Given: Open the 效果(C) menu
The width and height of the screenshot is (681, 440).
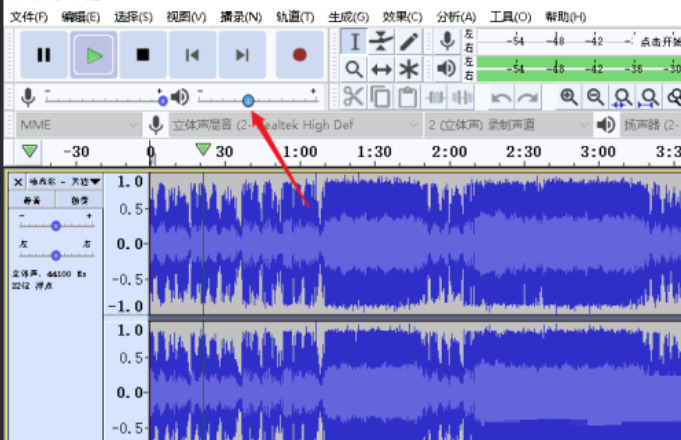Looking at the screenshot, I should click(x=402, y=17).
